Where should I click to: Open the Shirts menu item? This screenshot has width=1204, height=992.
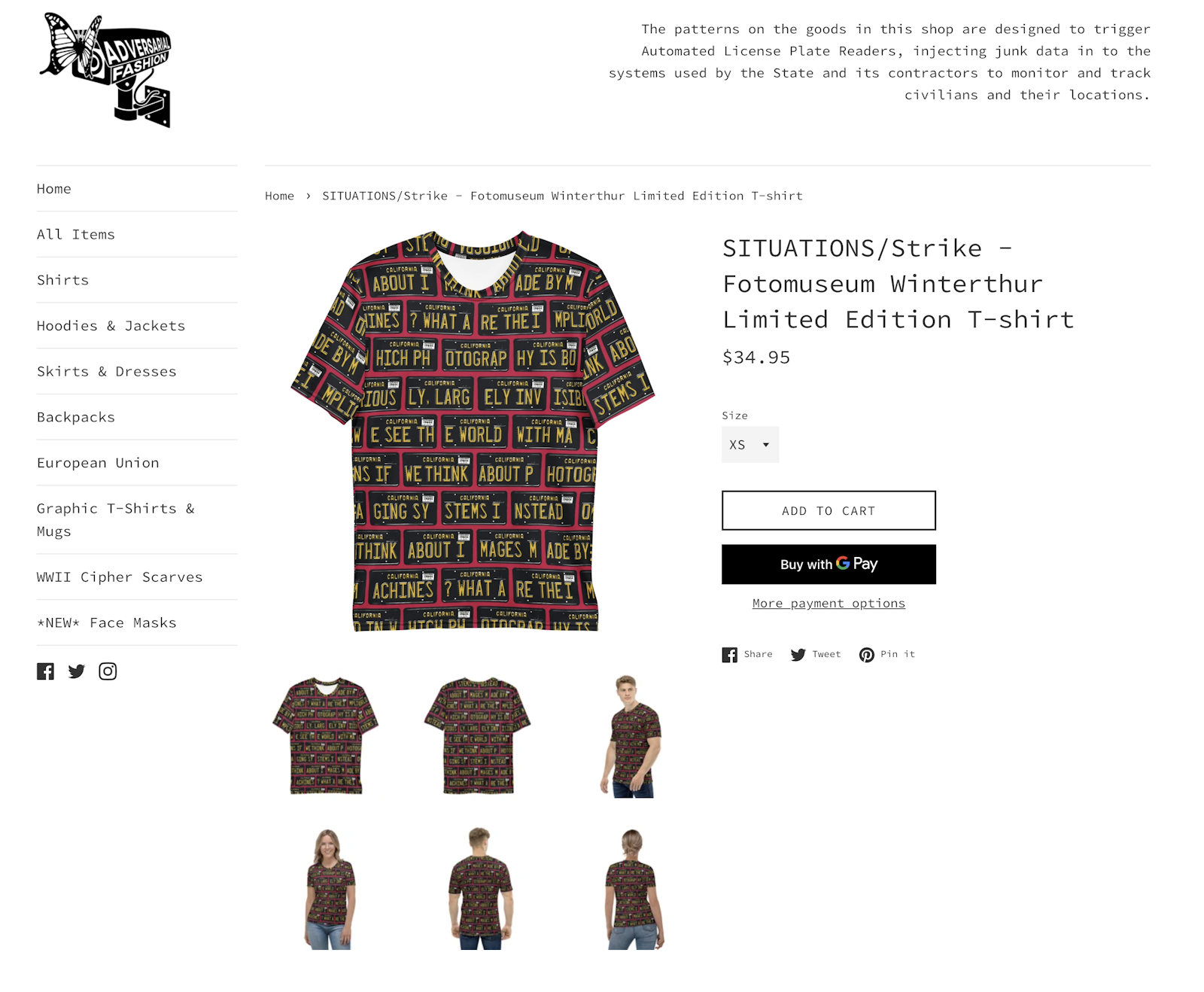coord(63,280)
